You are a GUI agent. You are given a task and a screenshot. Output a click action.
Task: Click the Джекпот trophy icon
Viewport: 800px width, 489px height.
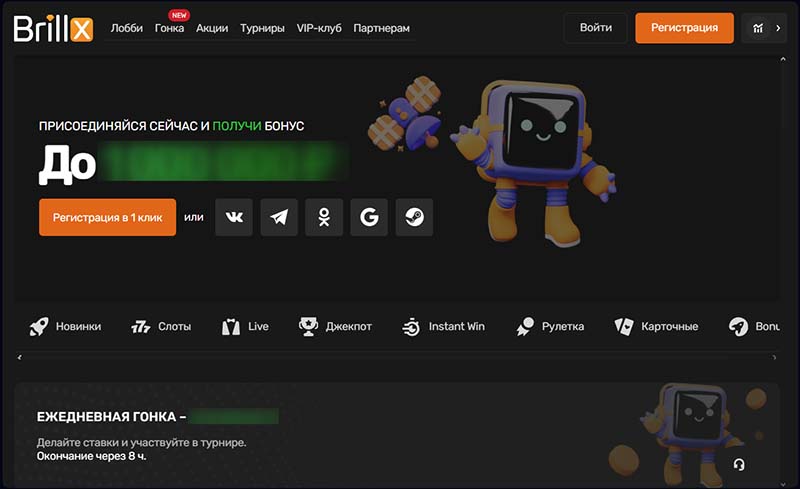point(308,326)
